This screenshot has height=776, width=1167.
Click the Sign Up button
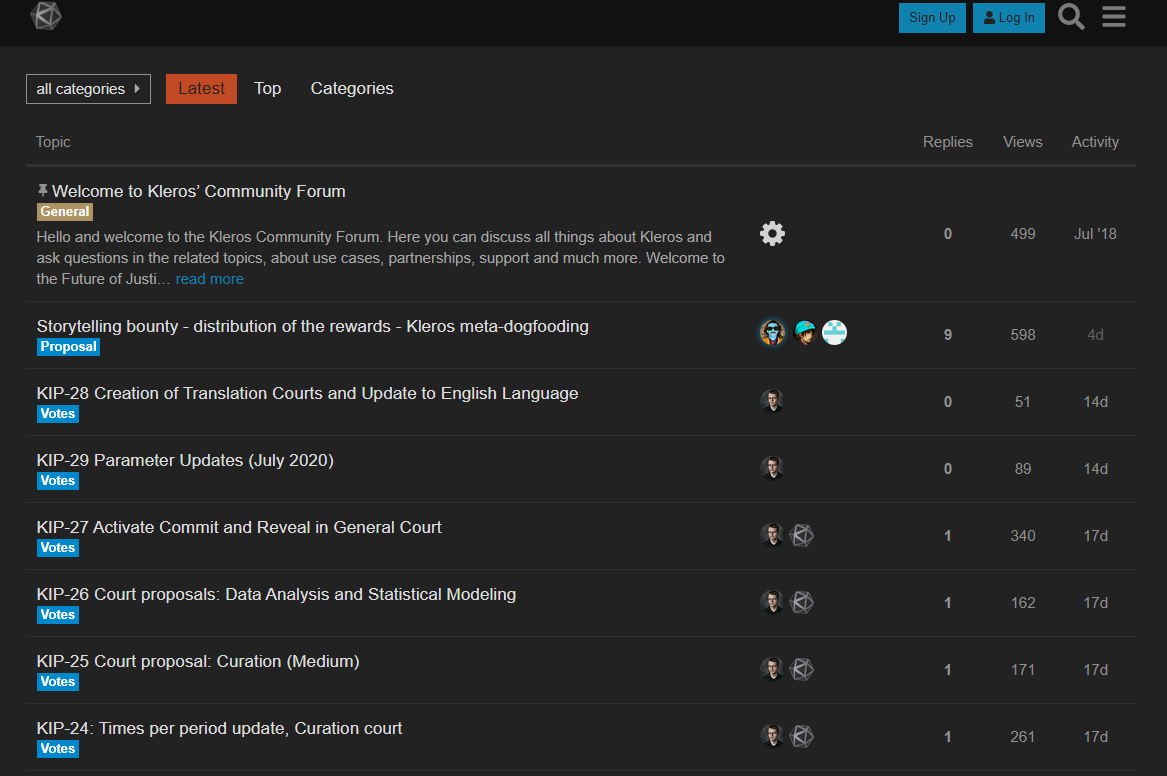(932, 18)
